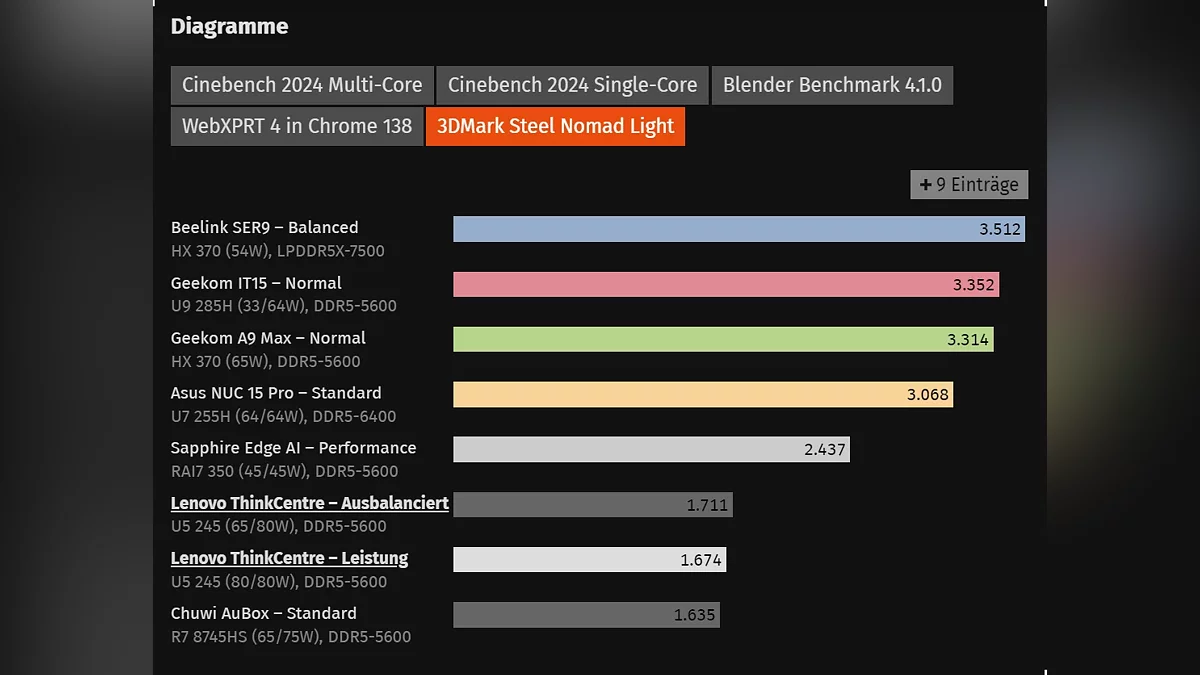The image size is (1200, 675).
Task: Open the Cinebench 2024 Multi-Core tab
Action: click(302, 85)
